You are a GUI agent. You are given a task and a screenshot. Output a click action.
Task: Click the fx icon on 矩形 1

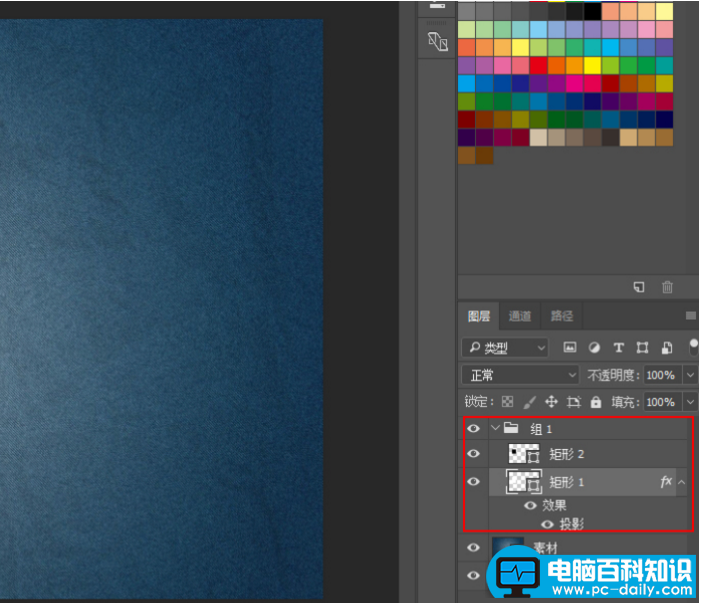(x=666, y=481)
